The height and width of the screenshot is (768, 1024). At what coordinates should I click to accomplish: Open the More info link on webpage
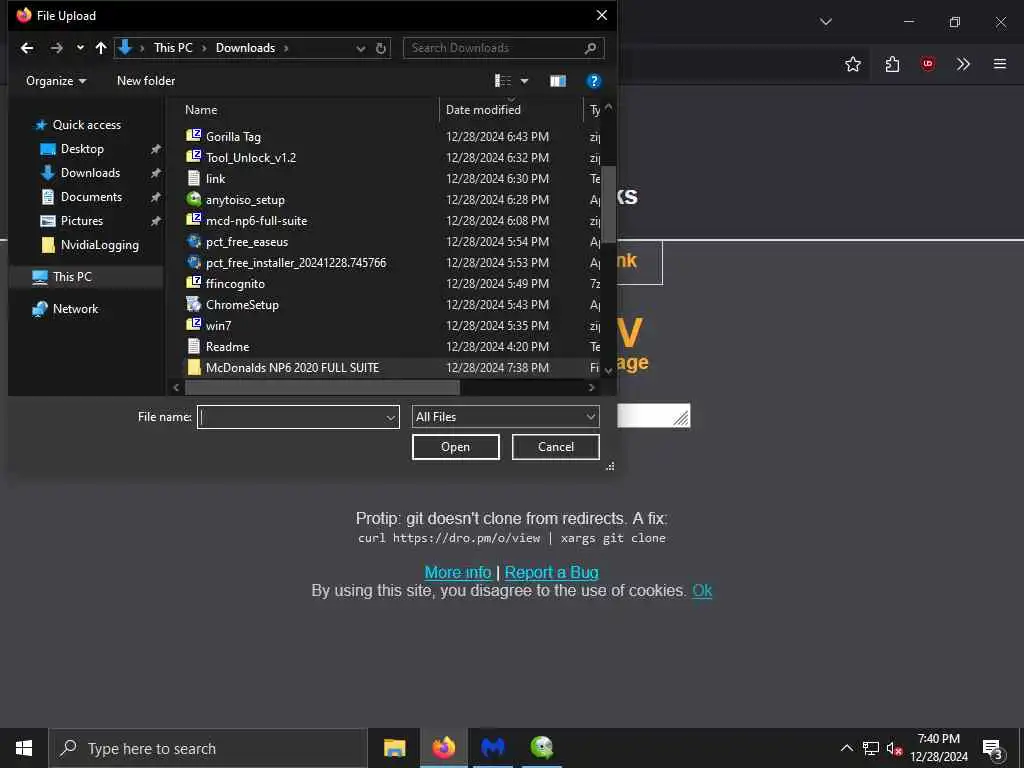coord(458,573)
